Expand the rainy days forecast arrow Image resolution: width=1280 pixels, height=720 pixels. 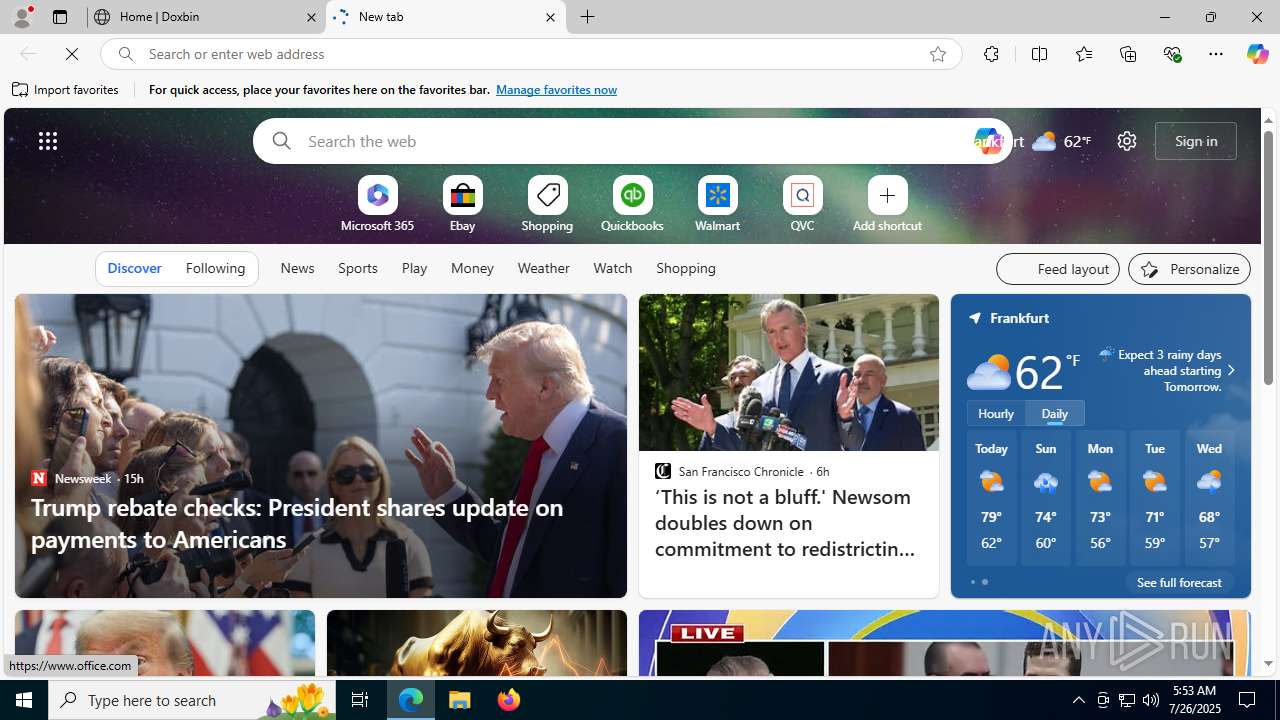[1230, 370]
